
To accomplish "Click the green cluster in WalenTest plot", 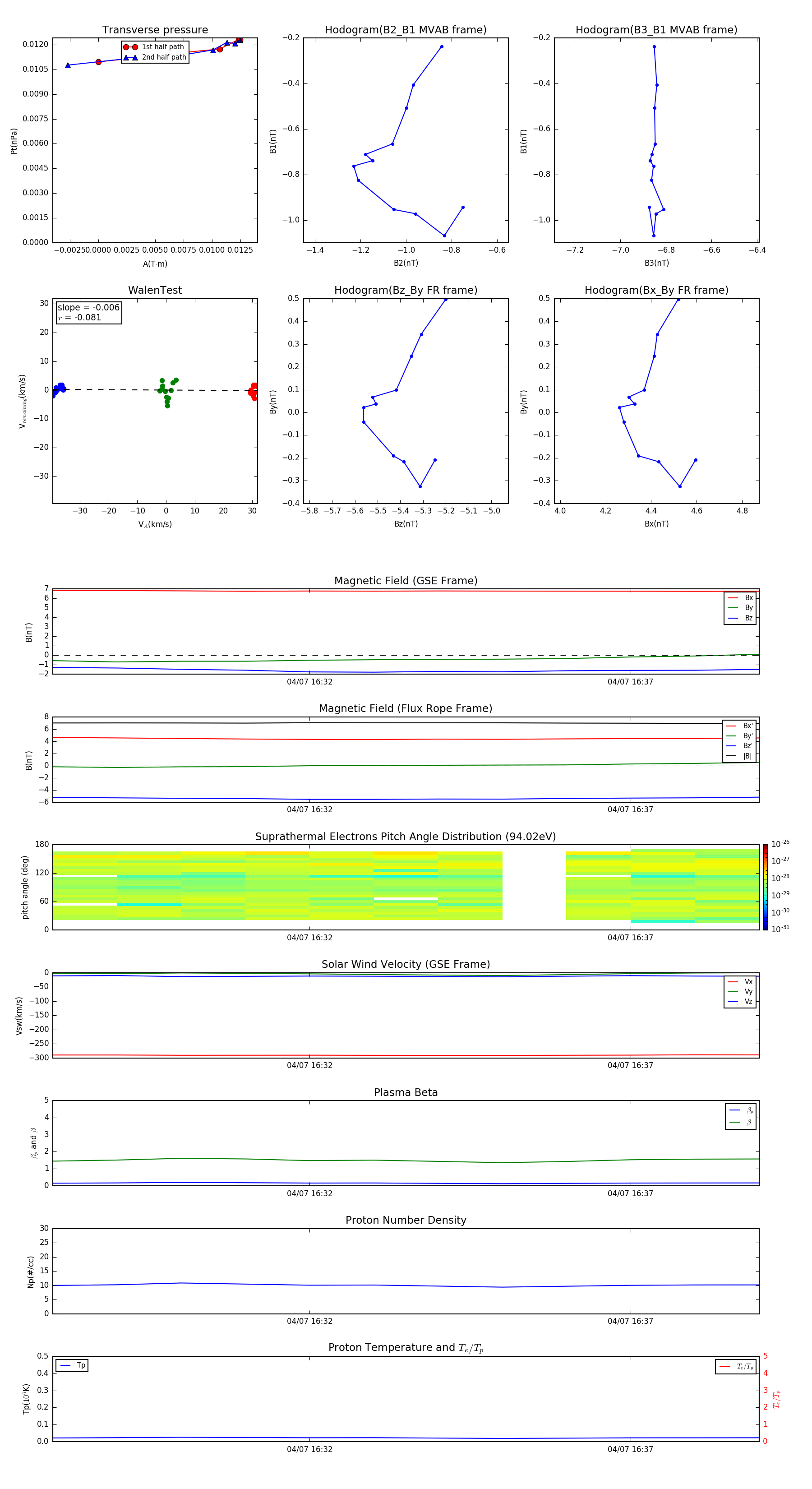I will pos(167,393).
